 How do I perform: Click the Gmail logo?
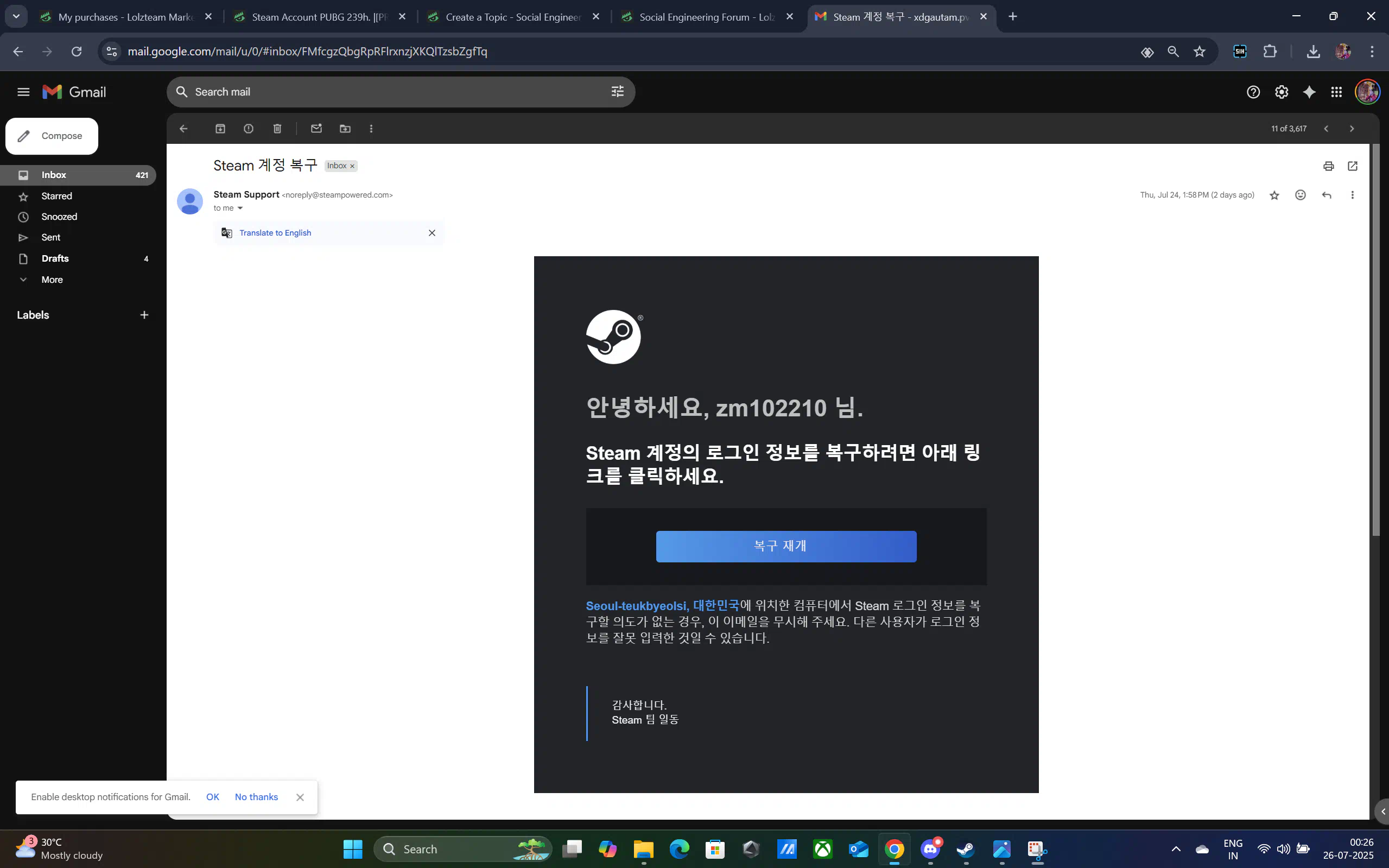pos(74,92)
